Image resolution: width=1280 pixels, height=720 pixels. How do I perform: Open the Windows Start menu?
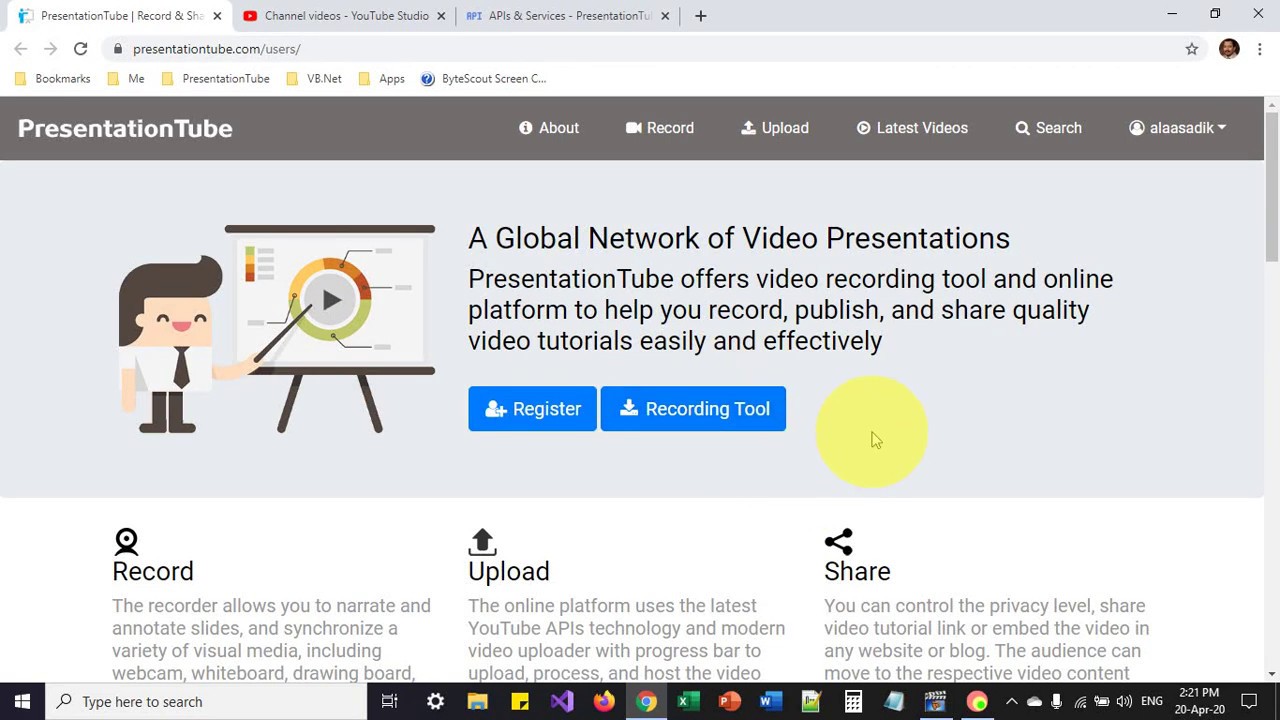point(22,702)
